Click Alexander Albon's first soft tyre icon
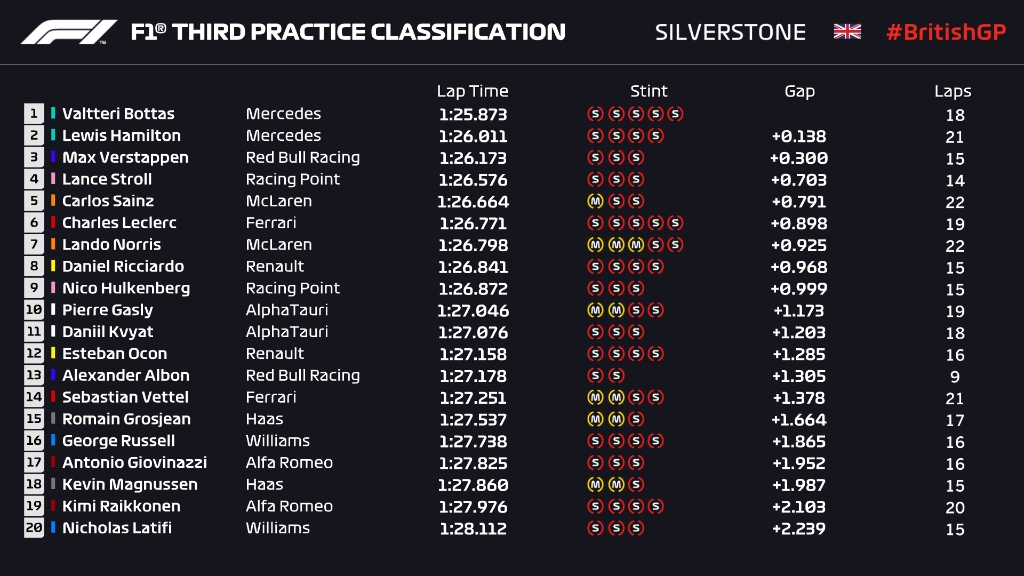This screenshot has height=576, width=1024. pos(595,376)
